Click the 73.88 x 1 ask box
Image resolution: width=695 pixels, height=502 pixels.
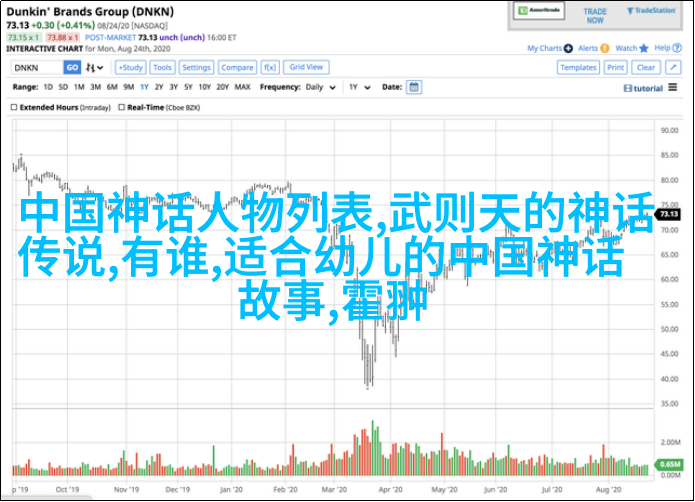click(62, 38)
